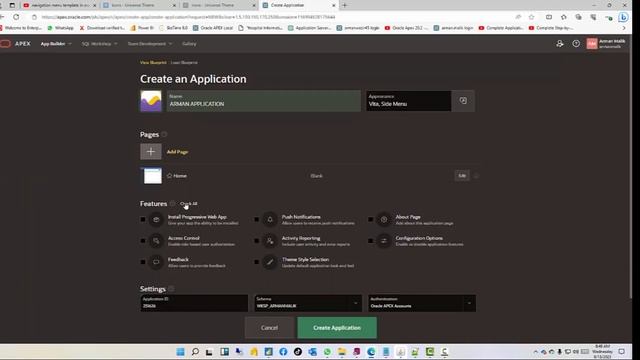Open the Oracle APEX Local bookmark
This screenshot has width=640, height=360.
pos(213,28)
